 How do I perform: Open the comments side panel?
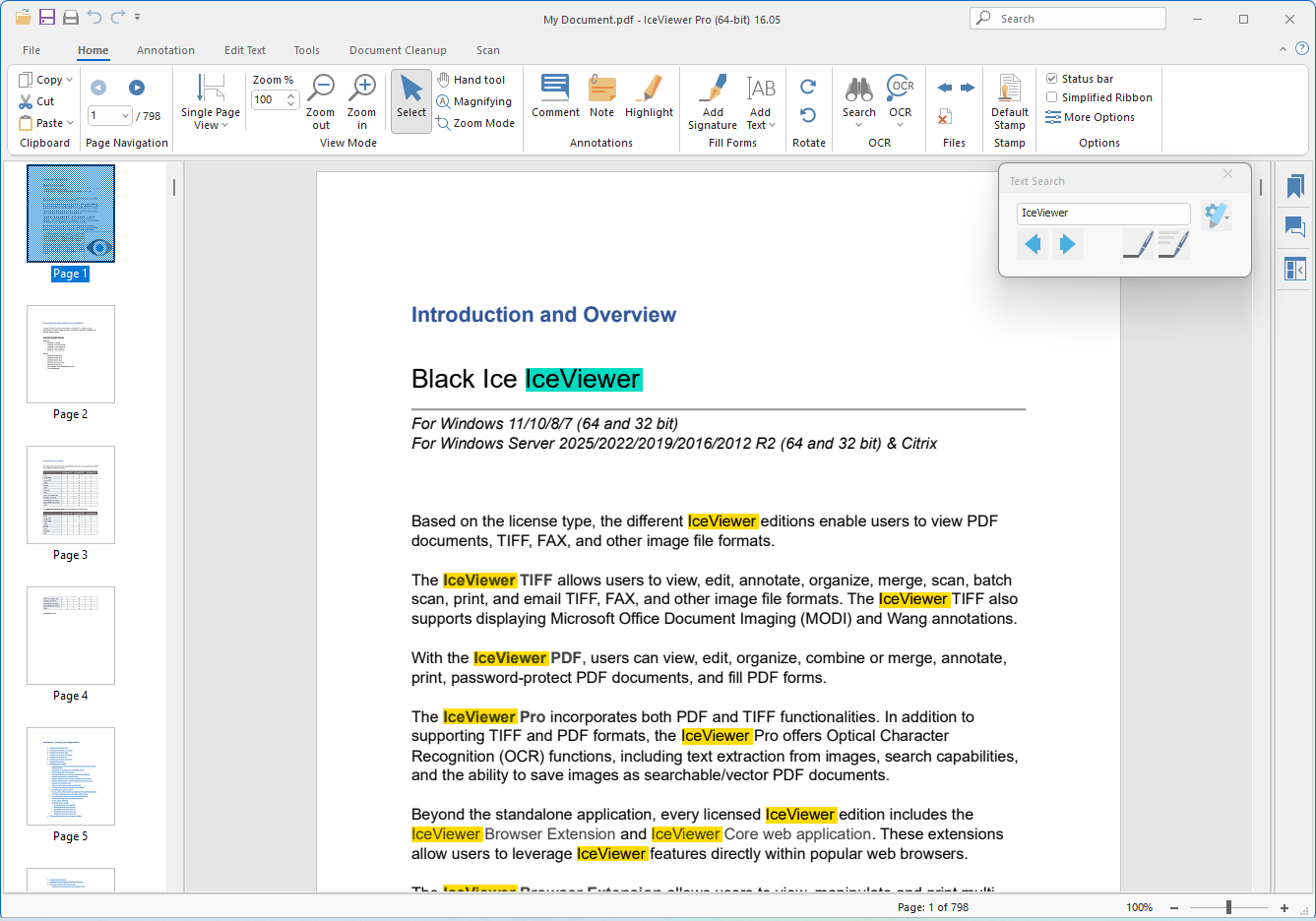point(1295,227)
